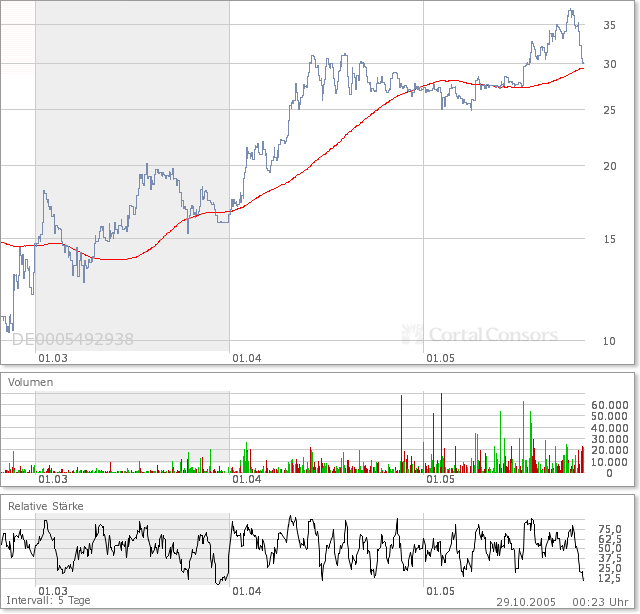Click the 12,5 relative strength axis label

pyautogui.click(x=608, y=578)
